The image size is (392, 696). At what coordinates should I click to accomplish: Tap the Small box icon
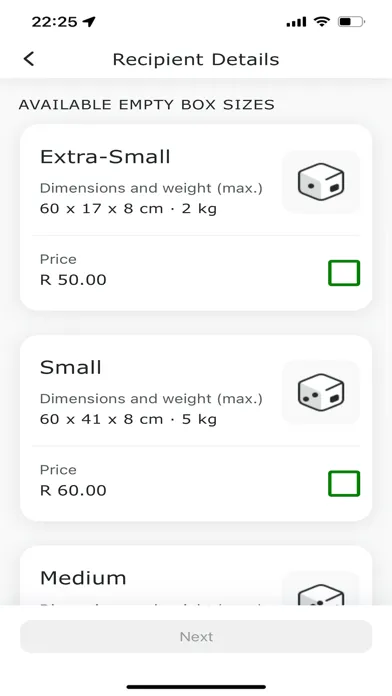321,392
